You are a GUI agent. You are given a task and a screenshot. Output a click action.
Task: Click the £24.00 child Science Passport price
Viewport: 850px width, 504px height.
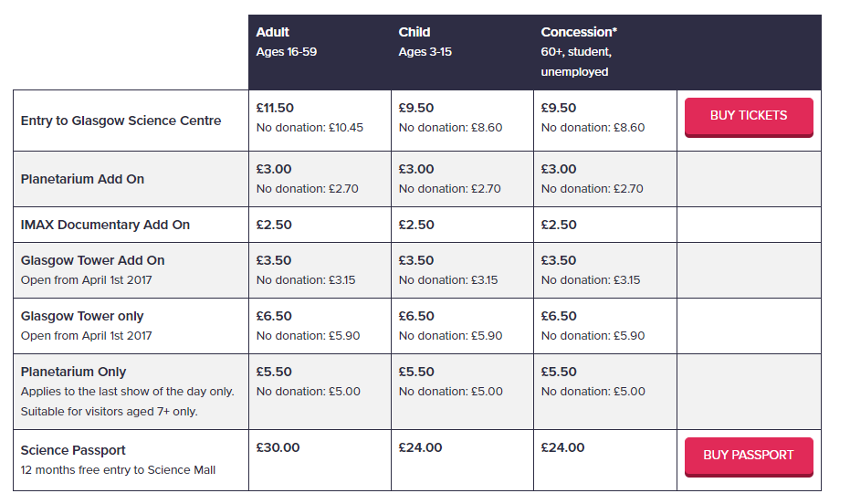click(420, 447)
